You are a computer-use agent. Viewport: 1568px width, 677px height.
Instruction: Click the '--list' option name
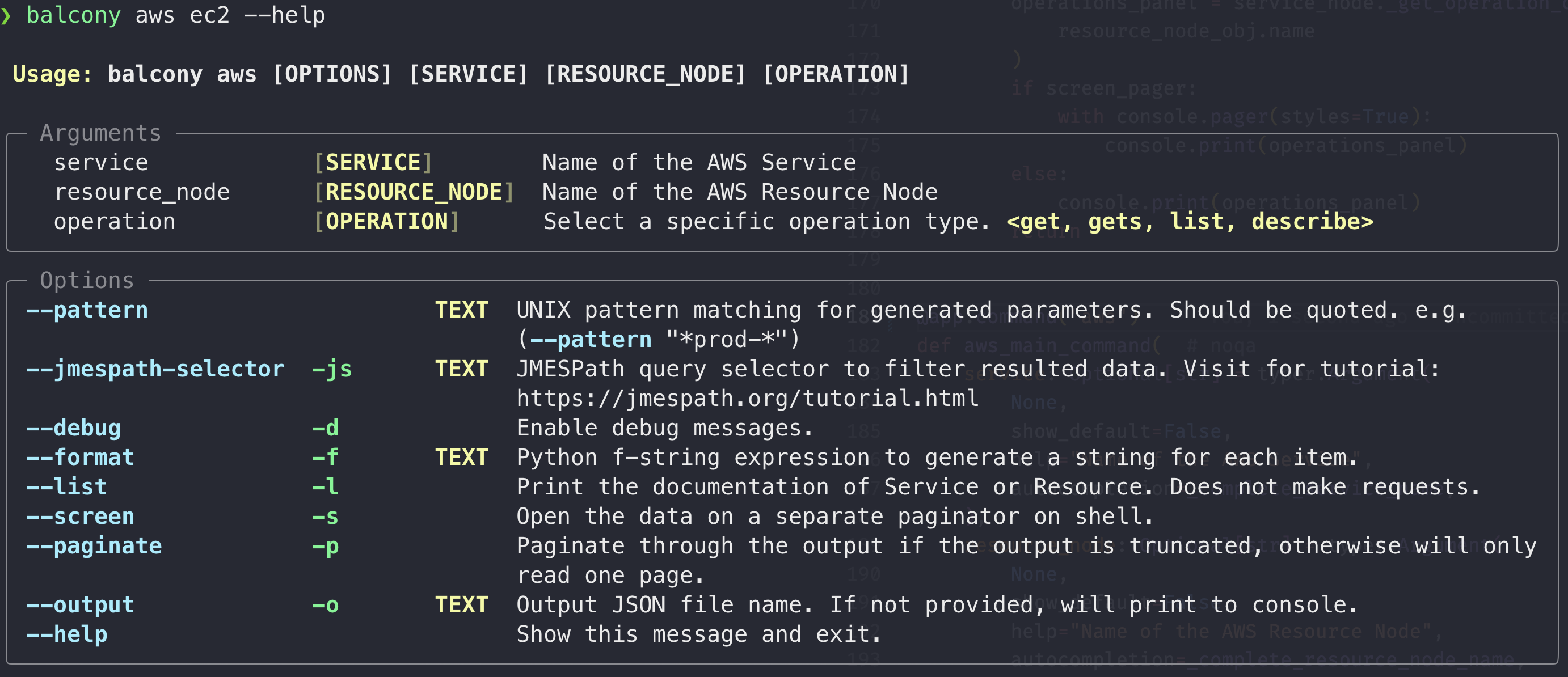coord(67,486)
